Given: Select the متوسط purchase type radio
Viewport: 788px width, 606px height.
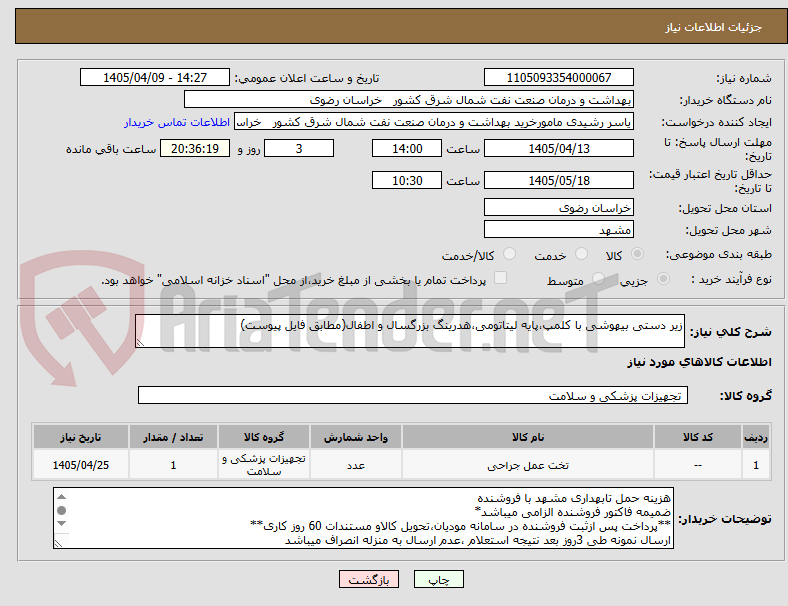Looking at the screenshot, I should pos(599,279).
